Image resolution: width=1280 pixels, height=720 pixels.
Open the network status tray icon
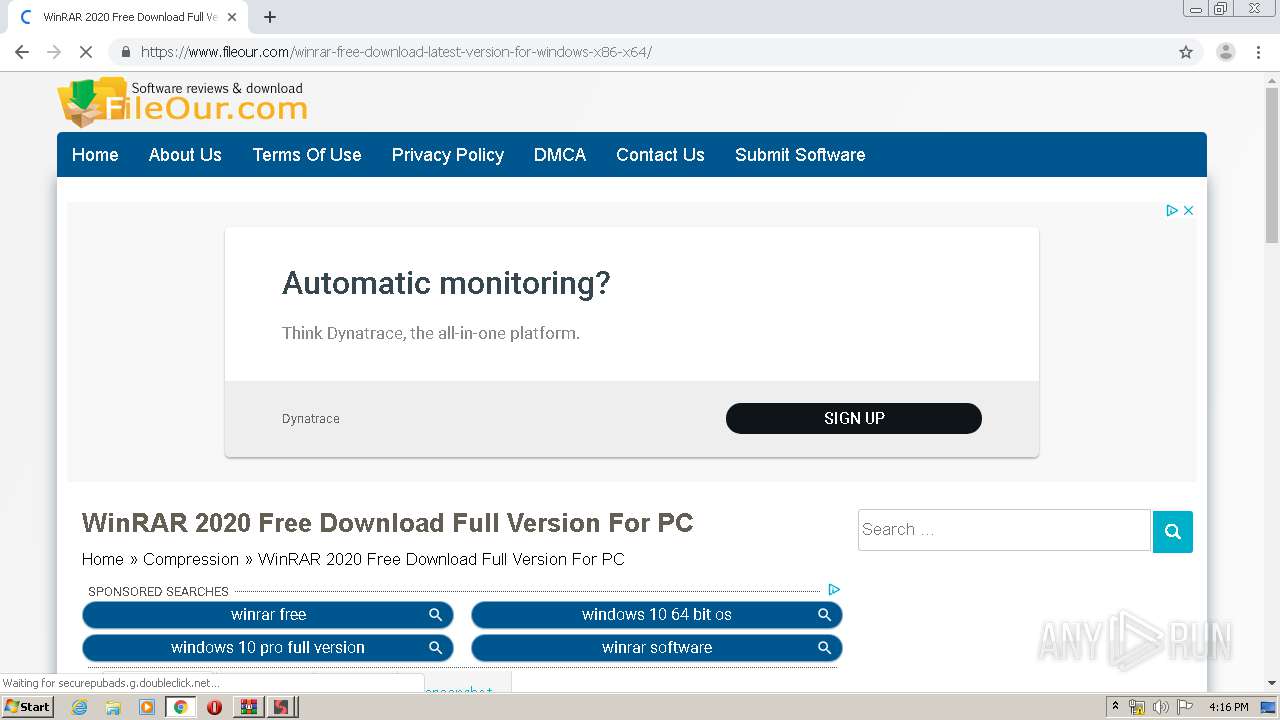[1137, 707]
